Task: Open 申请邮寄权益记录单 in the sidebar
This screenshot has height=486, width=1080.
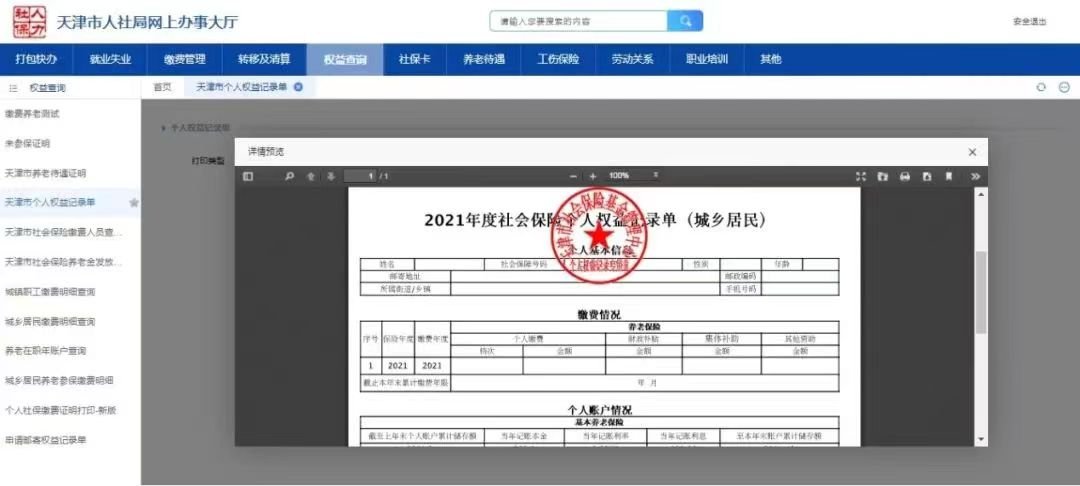Action: (45, 440)
